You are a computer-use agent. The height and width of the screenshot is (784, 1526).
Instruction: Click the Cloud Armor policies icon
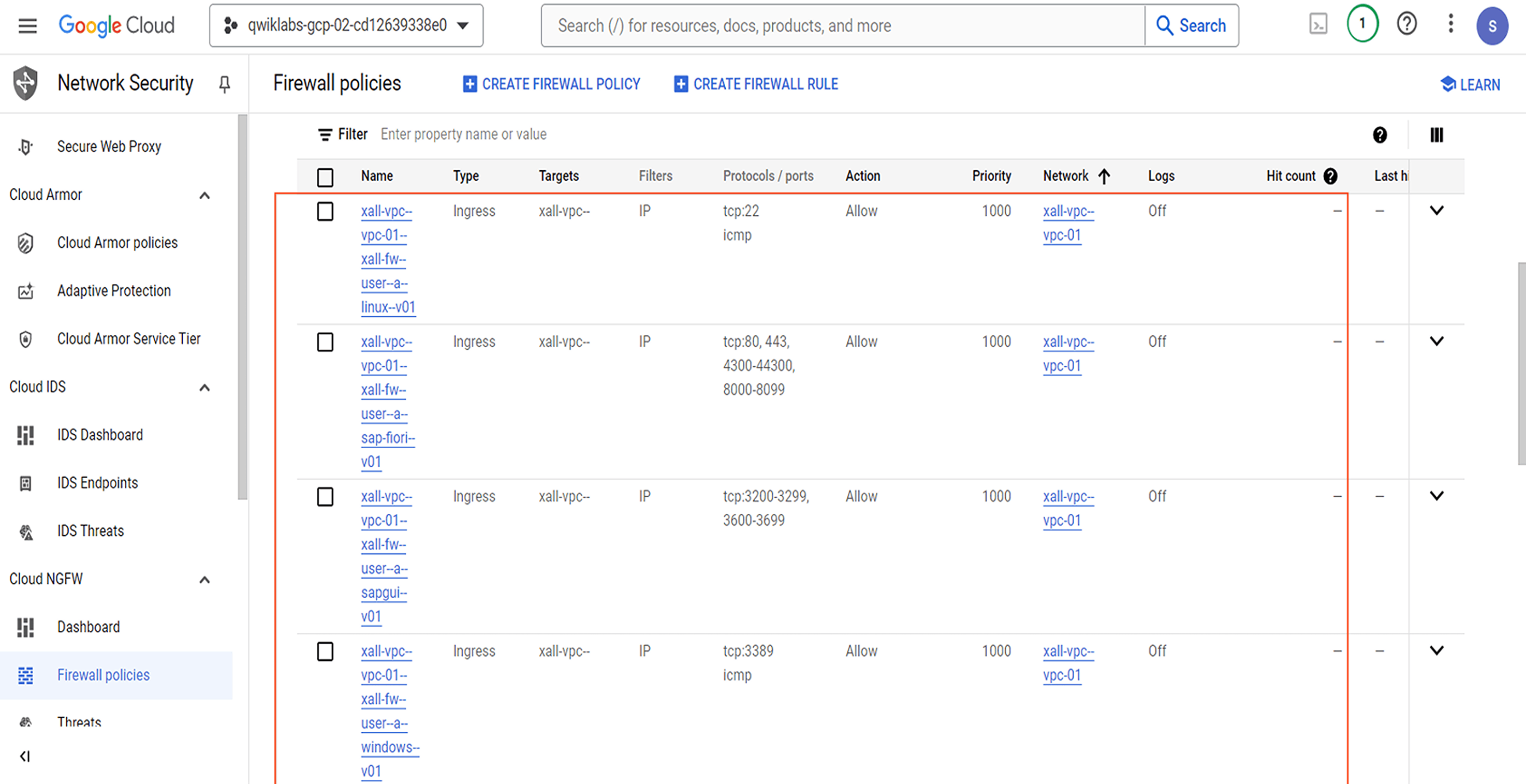coord(25,243)
